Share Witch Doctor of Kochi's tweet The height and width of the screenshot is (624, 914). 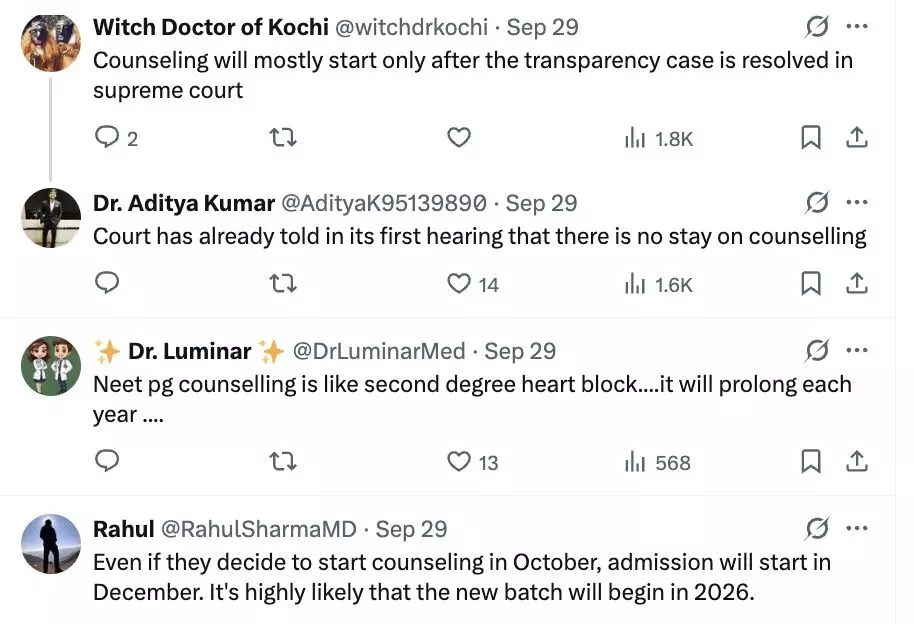(857, 139)
